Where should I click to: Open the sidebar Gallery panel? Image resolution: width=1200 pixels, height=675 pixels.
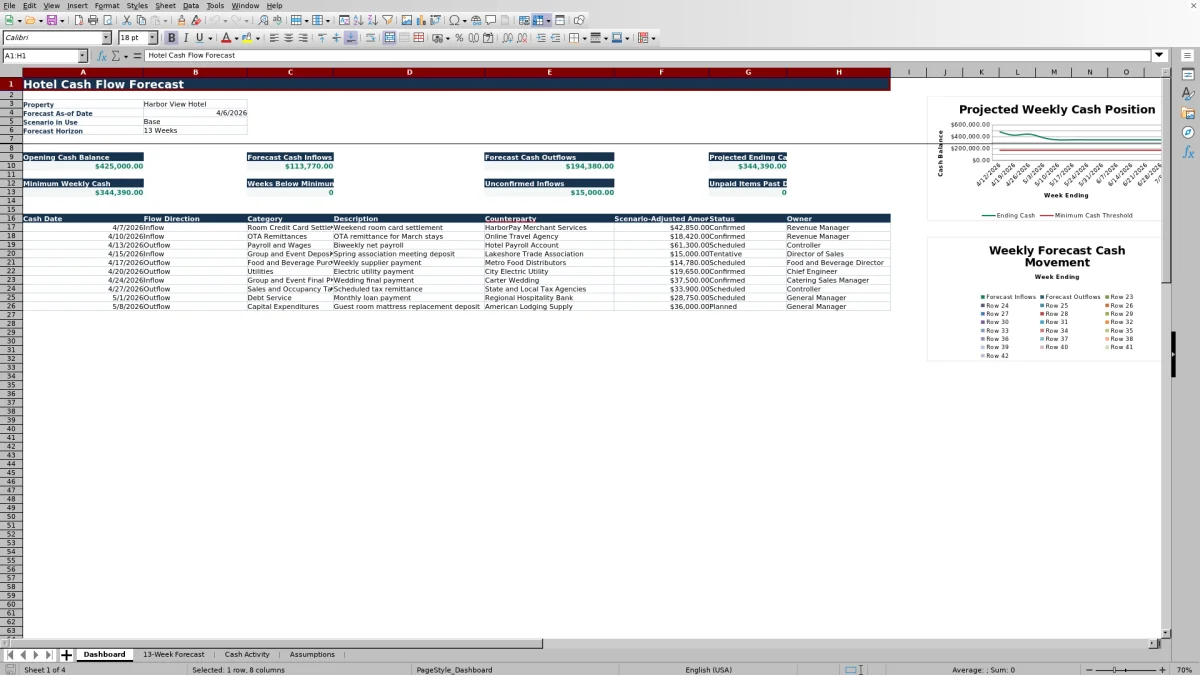click(1188, 113)
